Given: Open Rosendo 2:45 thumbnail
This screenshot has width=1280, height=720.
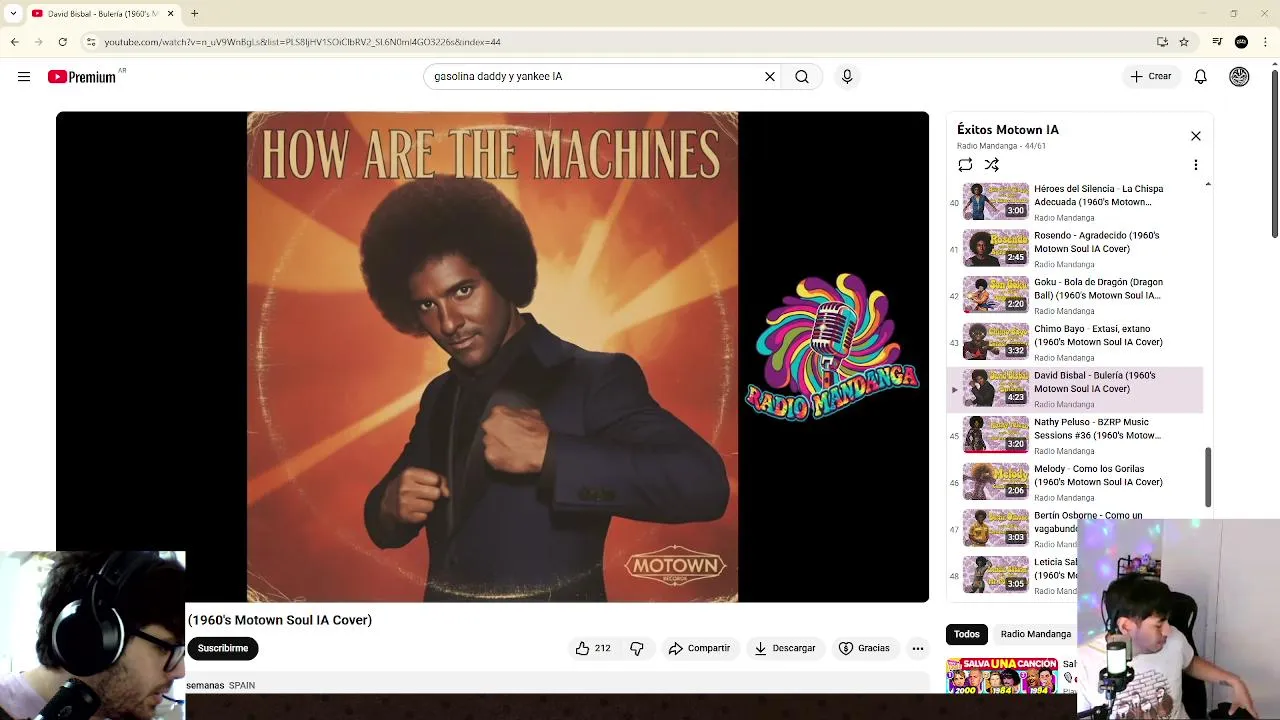Looking at the screenshot, I should click(995, 248).
